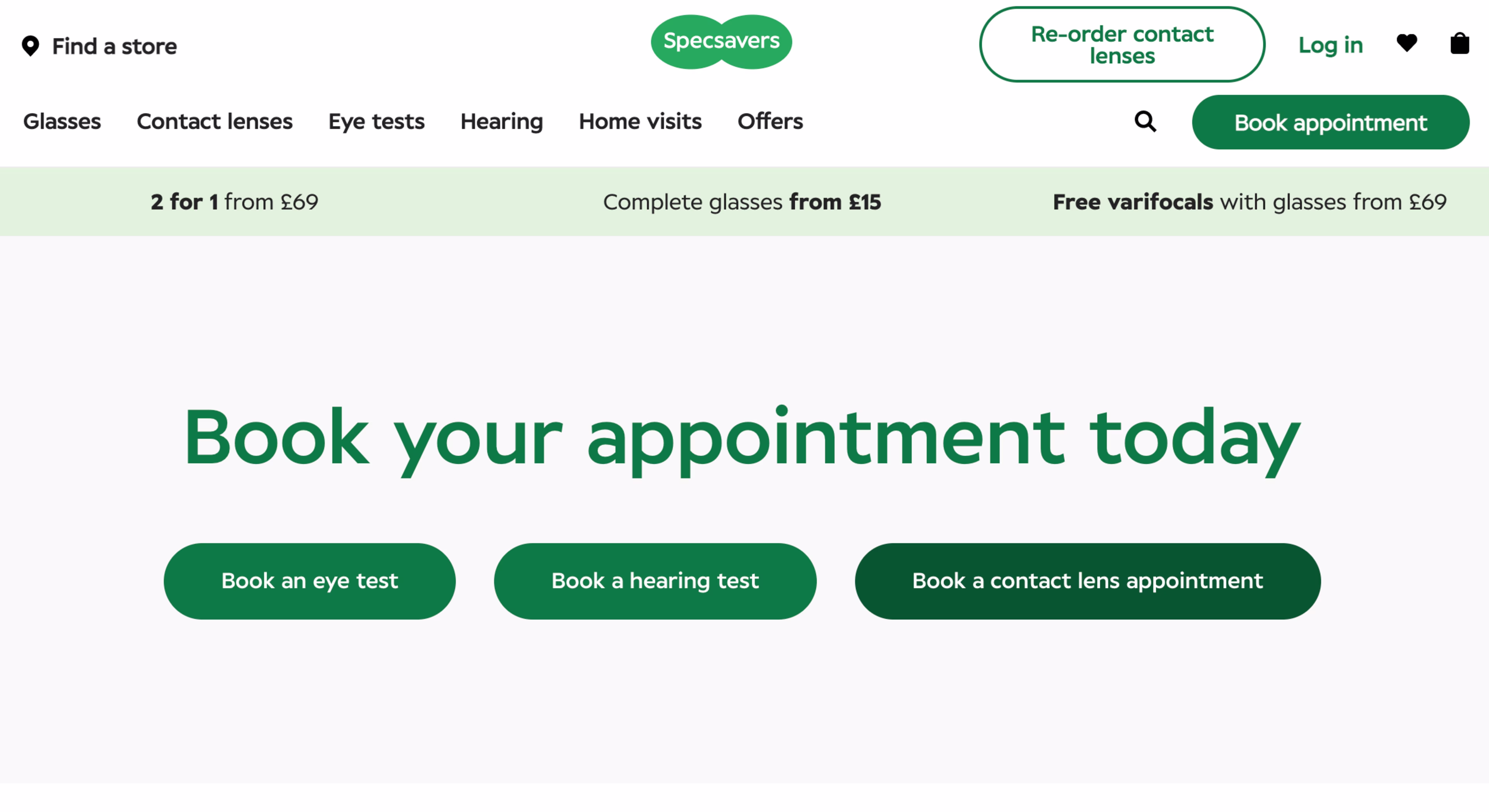Click the Specsavers logo

point(721,41)
